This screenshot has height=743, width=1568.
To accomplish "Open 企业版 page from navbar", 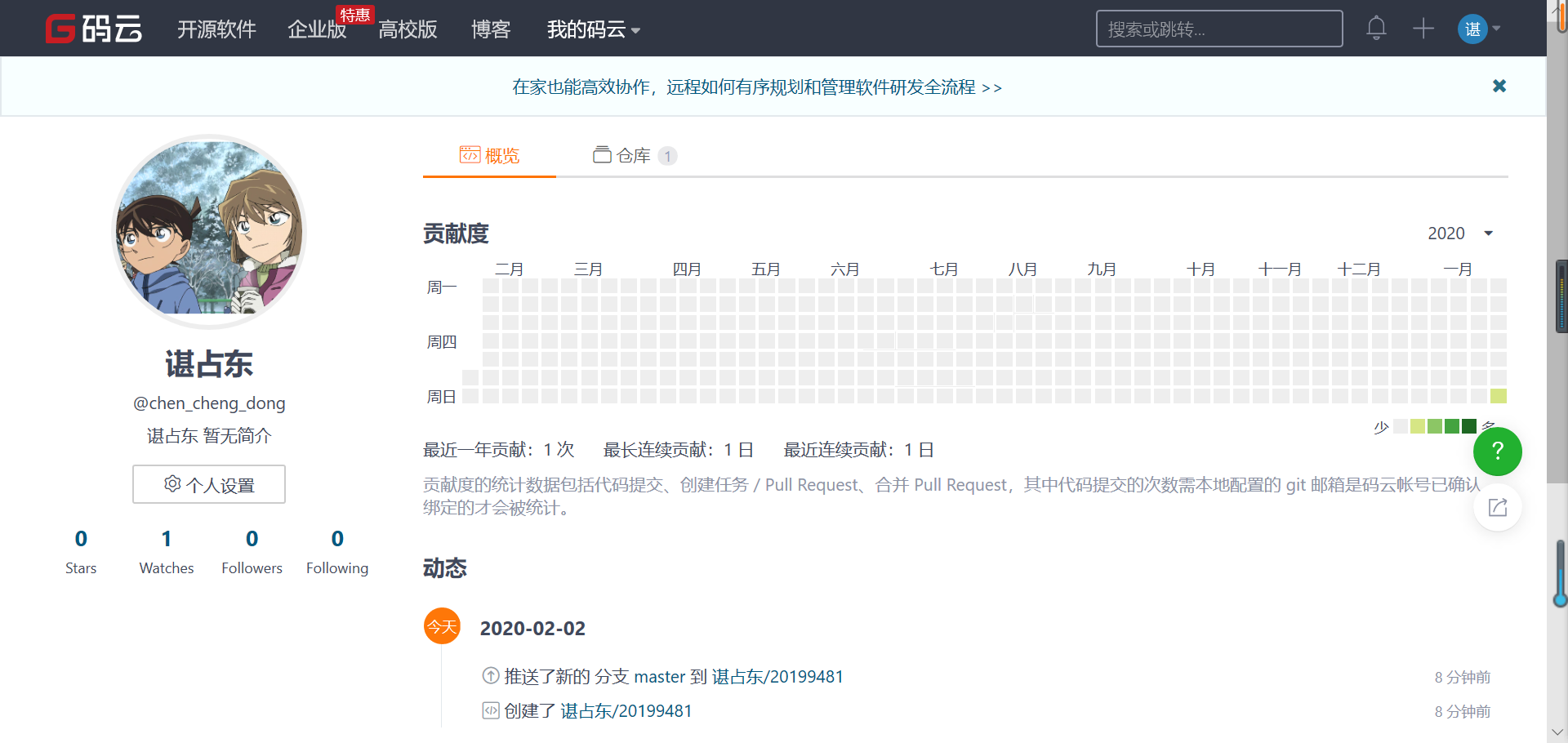I will click(x=317, y=30).
